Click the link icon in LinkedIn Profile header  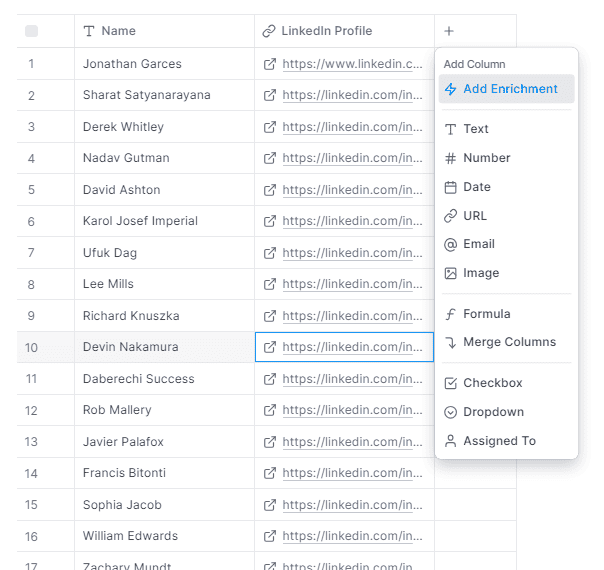click(x=269, y=31)
